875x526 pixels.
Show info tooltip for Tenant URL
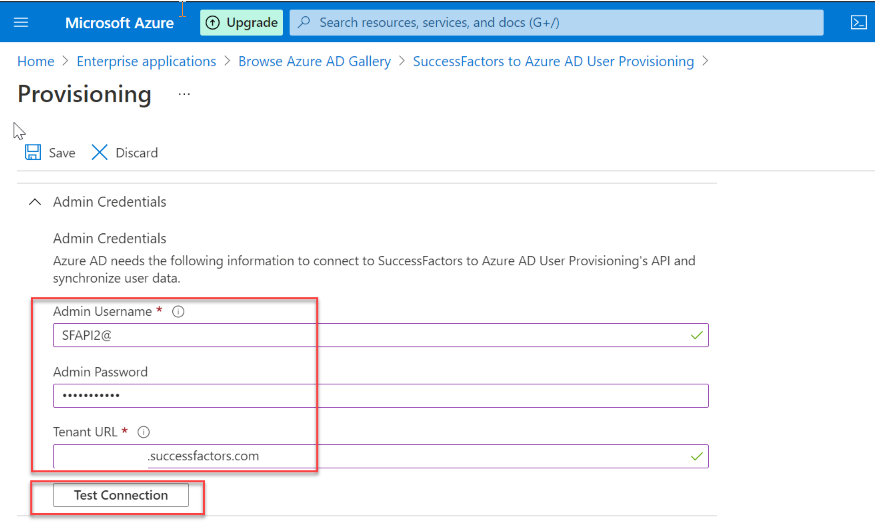(x=143, y=432)
